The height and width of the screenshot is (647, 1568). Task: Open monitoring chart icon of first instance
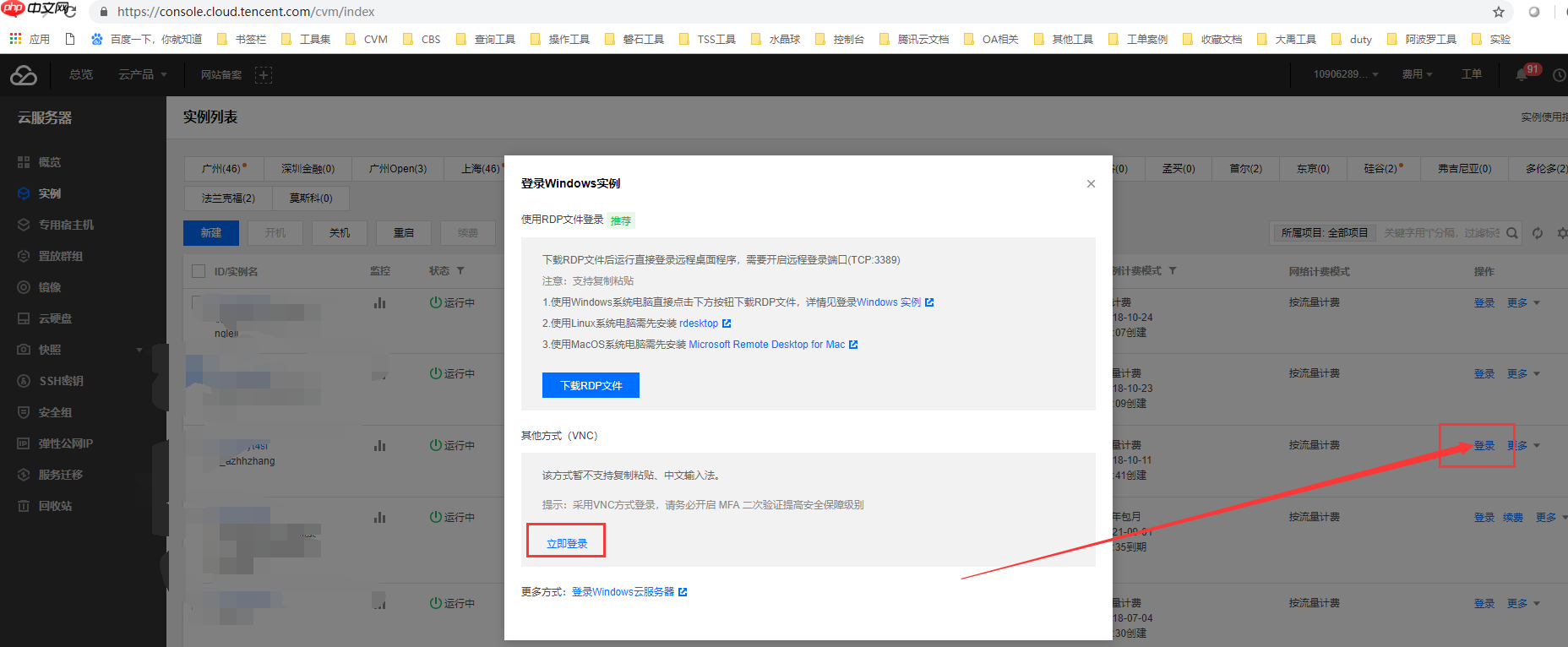[x=380, y=302]
